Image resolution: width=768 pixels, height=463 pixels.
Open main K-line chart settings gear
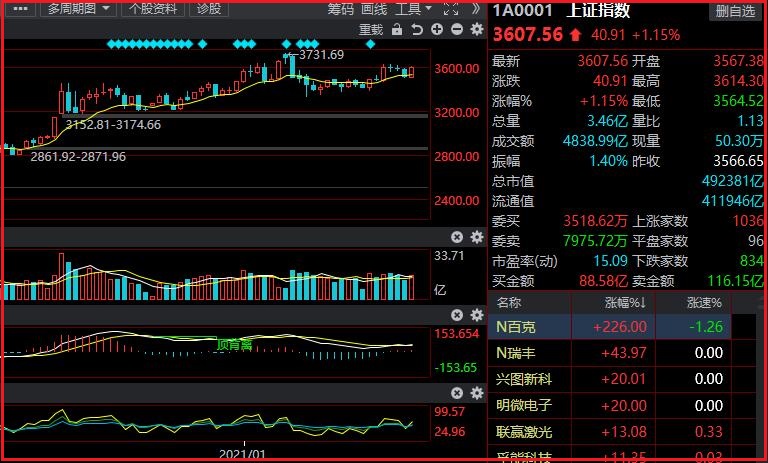(x=477, y=29)
